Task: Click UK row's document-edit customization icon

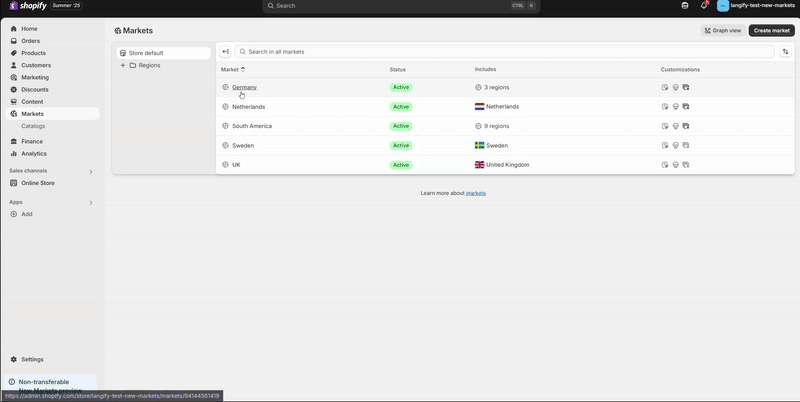Action: tap(665, 165)
